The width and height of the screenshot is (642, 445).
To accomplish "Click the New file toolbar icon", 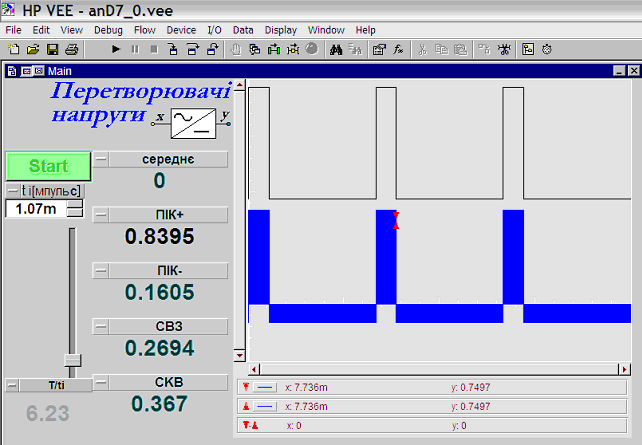I will point(14,50).
